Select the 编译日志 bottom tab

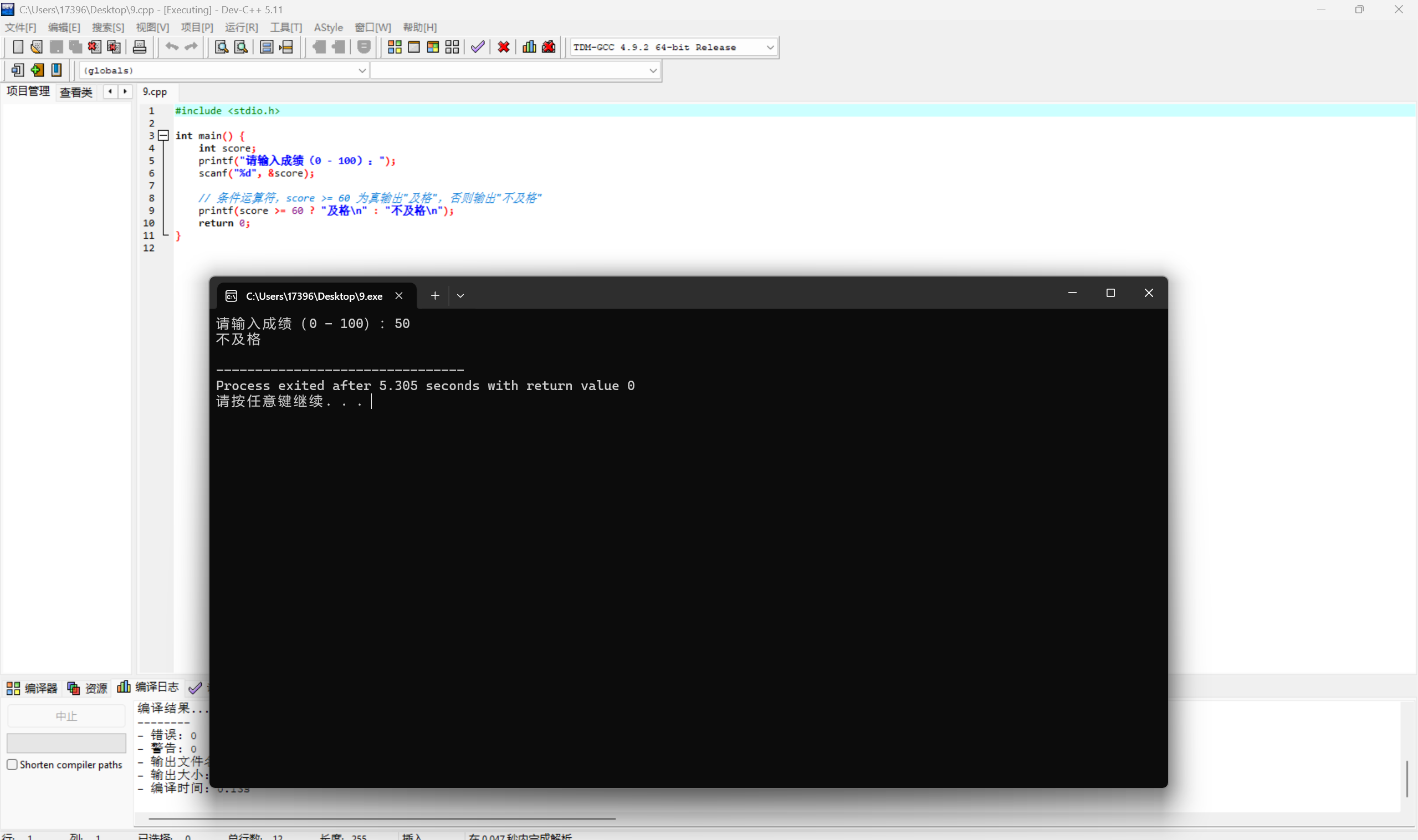(x=149, y=687)
